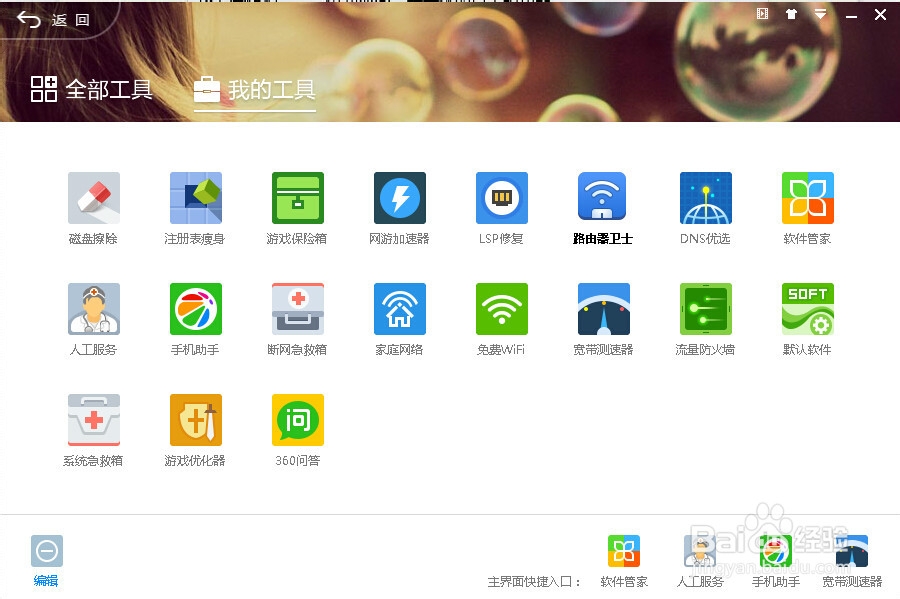Go back with the 返回 button
The height and width of the screenshot is (599, 900).
[53, 20]
